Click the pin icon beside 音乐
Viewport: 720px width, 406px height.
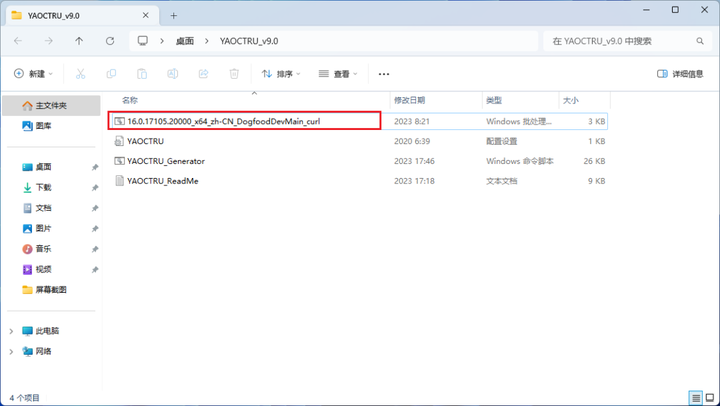click(x=95, y=249)
